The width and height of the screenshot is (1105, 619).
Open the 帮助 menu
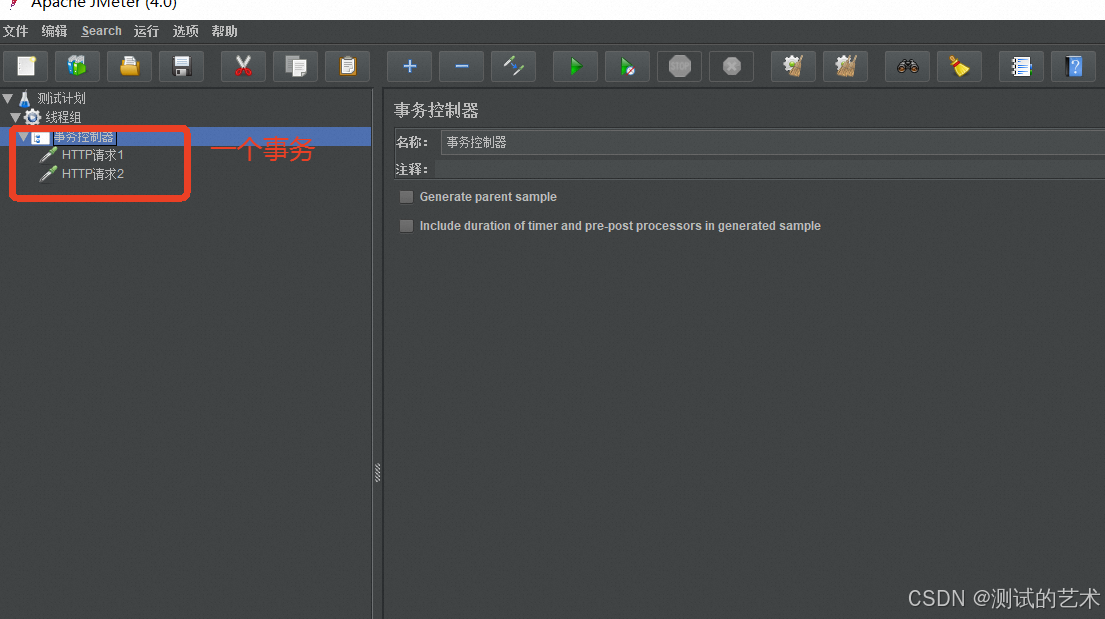[x=224, y=31]
